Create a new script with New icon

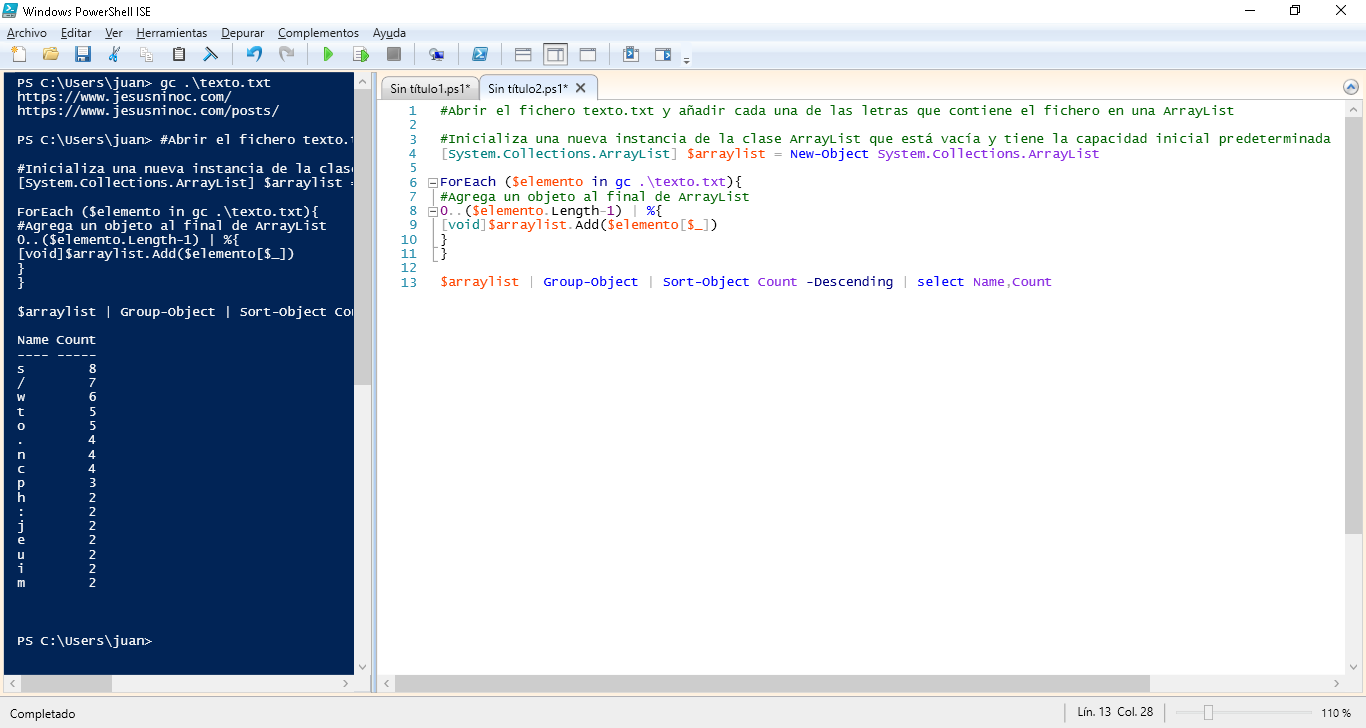tap(19, 54)
